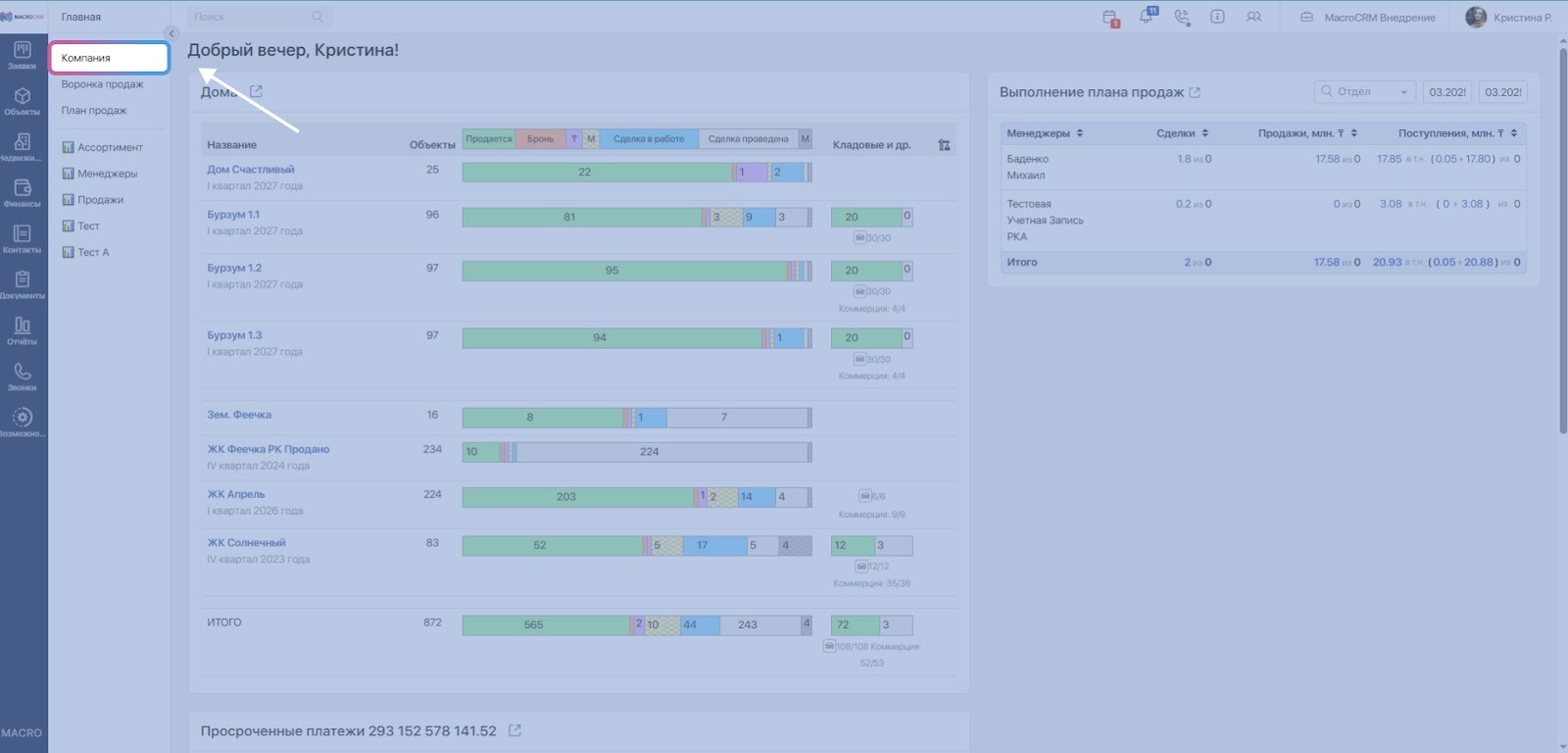Viewport: 1568px width, 753px height.
Task: Click the info icon in top bar
Action: [1217, 17]
